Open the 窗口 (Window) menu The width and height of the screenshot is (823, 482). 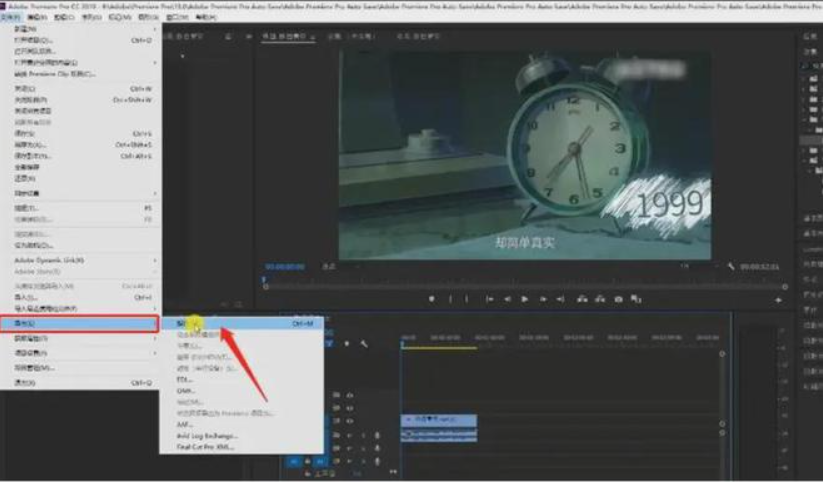(x=177, y=17)
